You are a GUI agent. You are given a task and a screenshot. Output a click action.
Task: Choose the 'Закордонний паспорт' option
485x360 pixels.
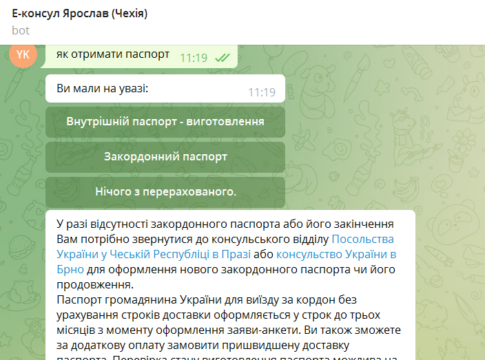tap(165, 157)
